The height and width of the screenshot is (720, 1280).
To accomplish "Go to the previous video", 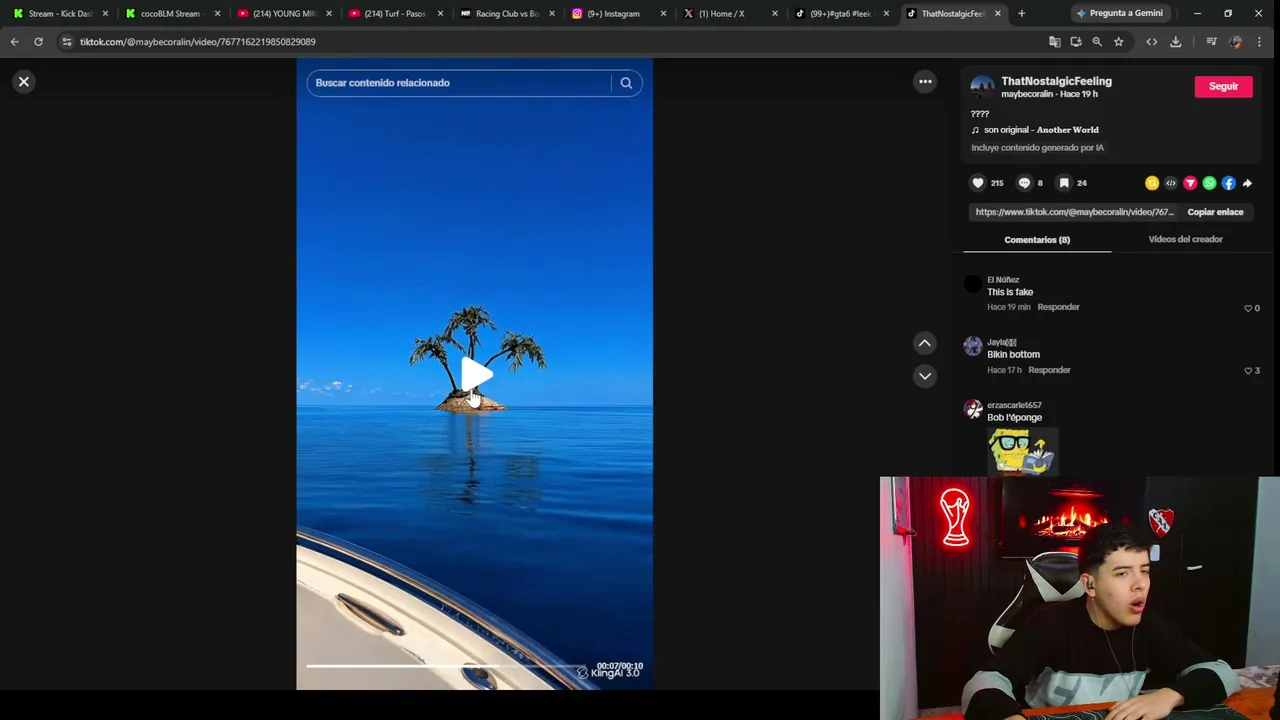I will (925, 343).
